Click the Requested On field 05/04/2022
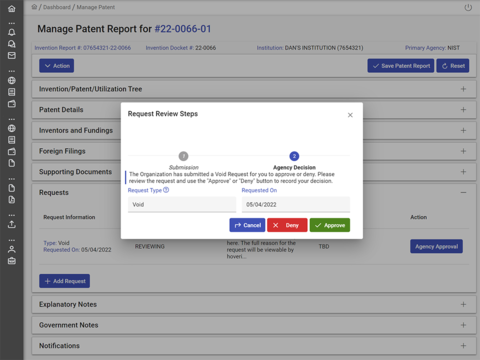Screen dimensions: 480x360 tap(296, 204)
